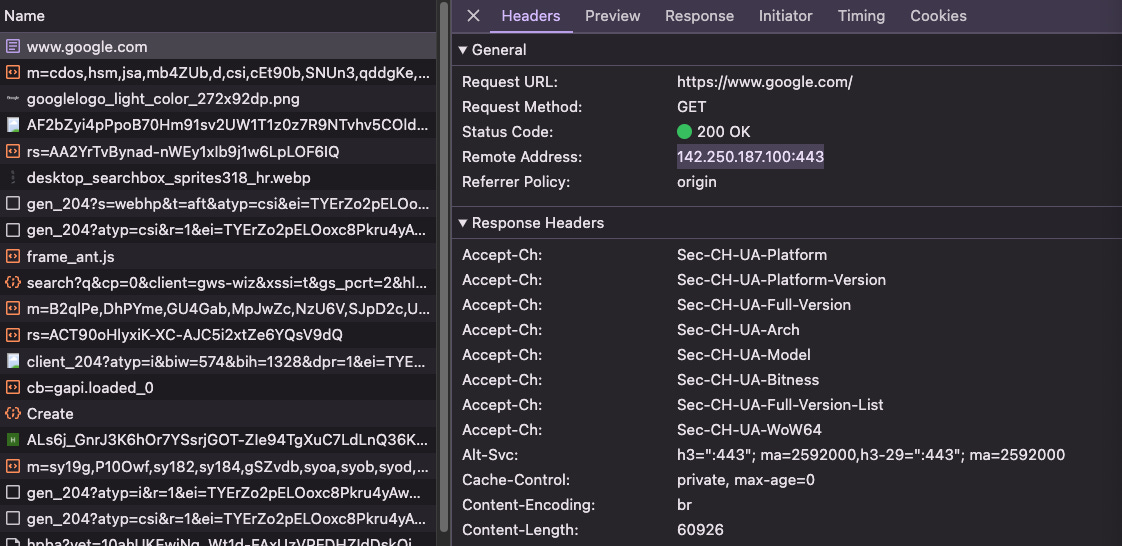Click the Sec-CH-UA-WoW64 header value
Image resolution: width=1122 pixels, height=546 pixels.
click(749, 430)
